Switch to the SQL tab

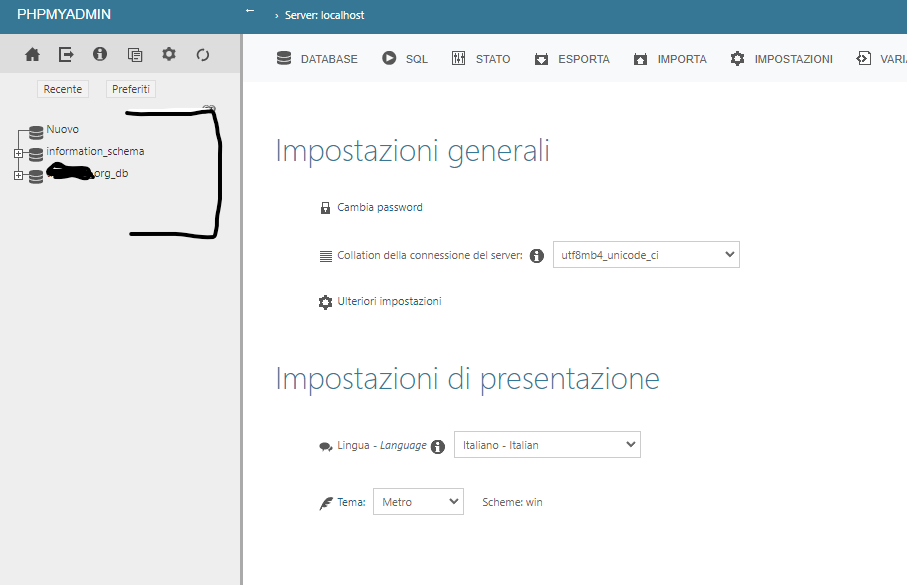click(405, 59)
